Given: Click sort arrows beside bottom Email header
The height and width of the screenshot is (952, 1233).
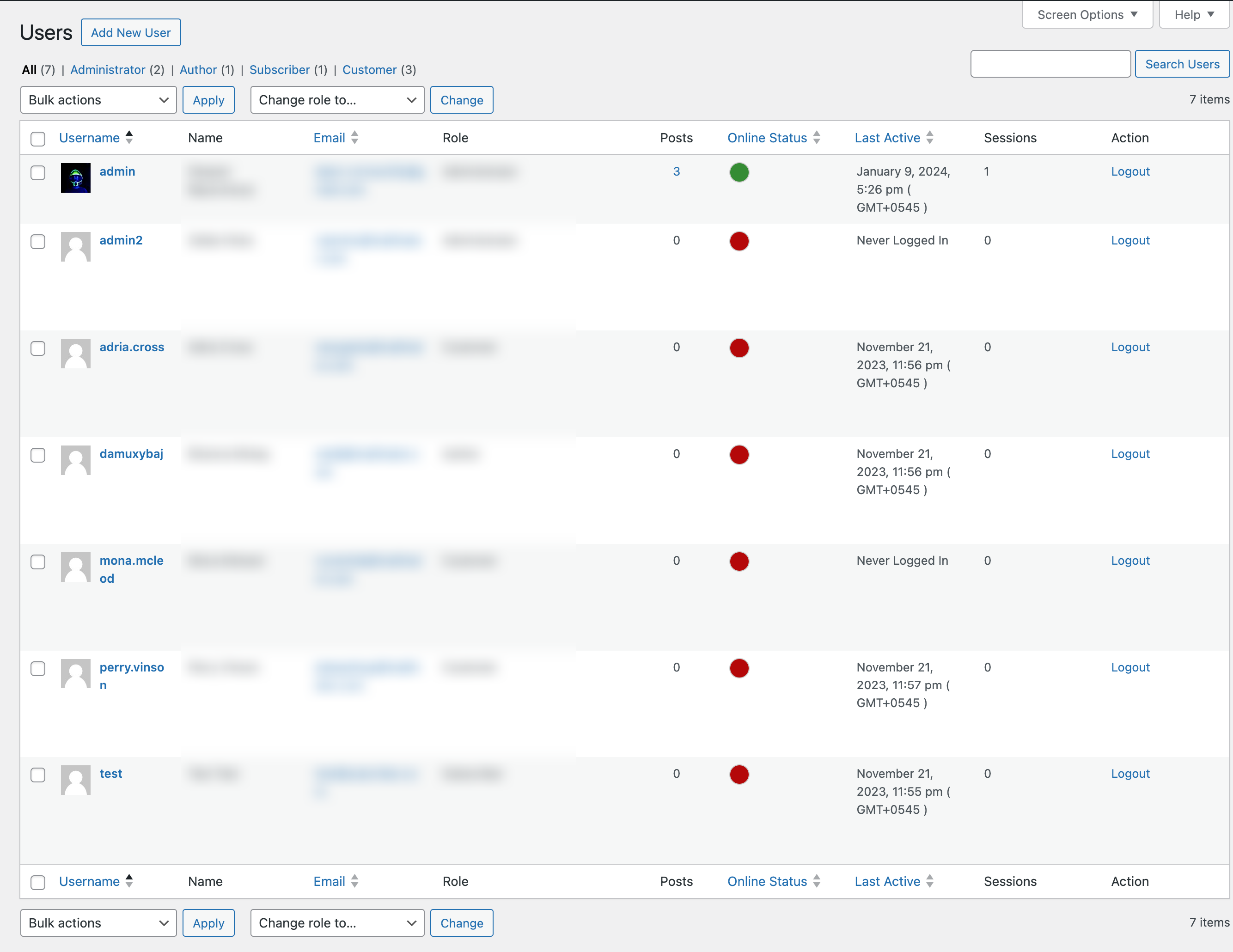Looking at the screenshot, I should tap(354, 881).
